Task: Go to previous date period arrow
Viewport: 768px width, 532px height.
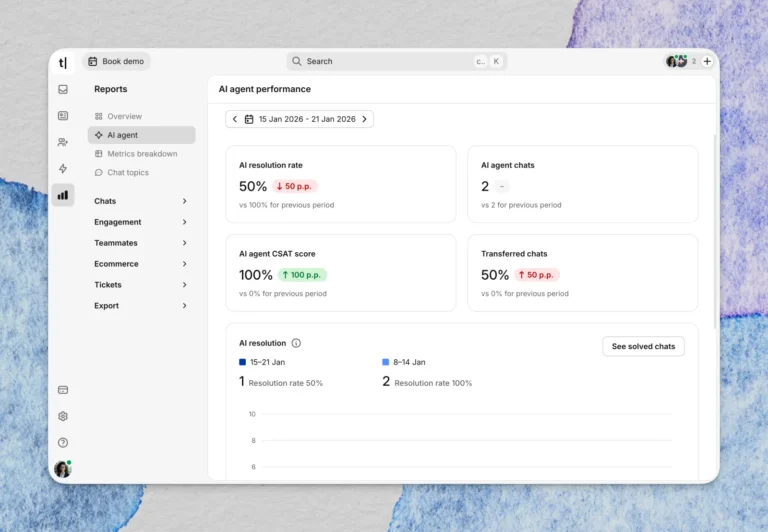Action: (x=235, y=119)
